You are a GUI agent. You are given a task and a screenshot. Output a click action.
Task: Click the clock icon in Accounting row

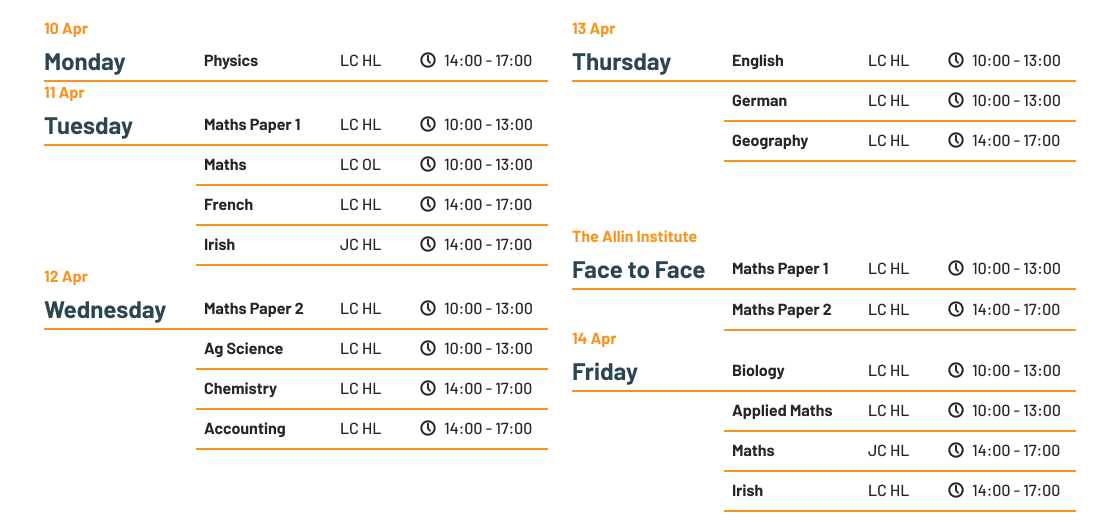coord(427,429)
